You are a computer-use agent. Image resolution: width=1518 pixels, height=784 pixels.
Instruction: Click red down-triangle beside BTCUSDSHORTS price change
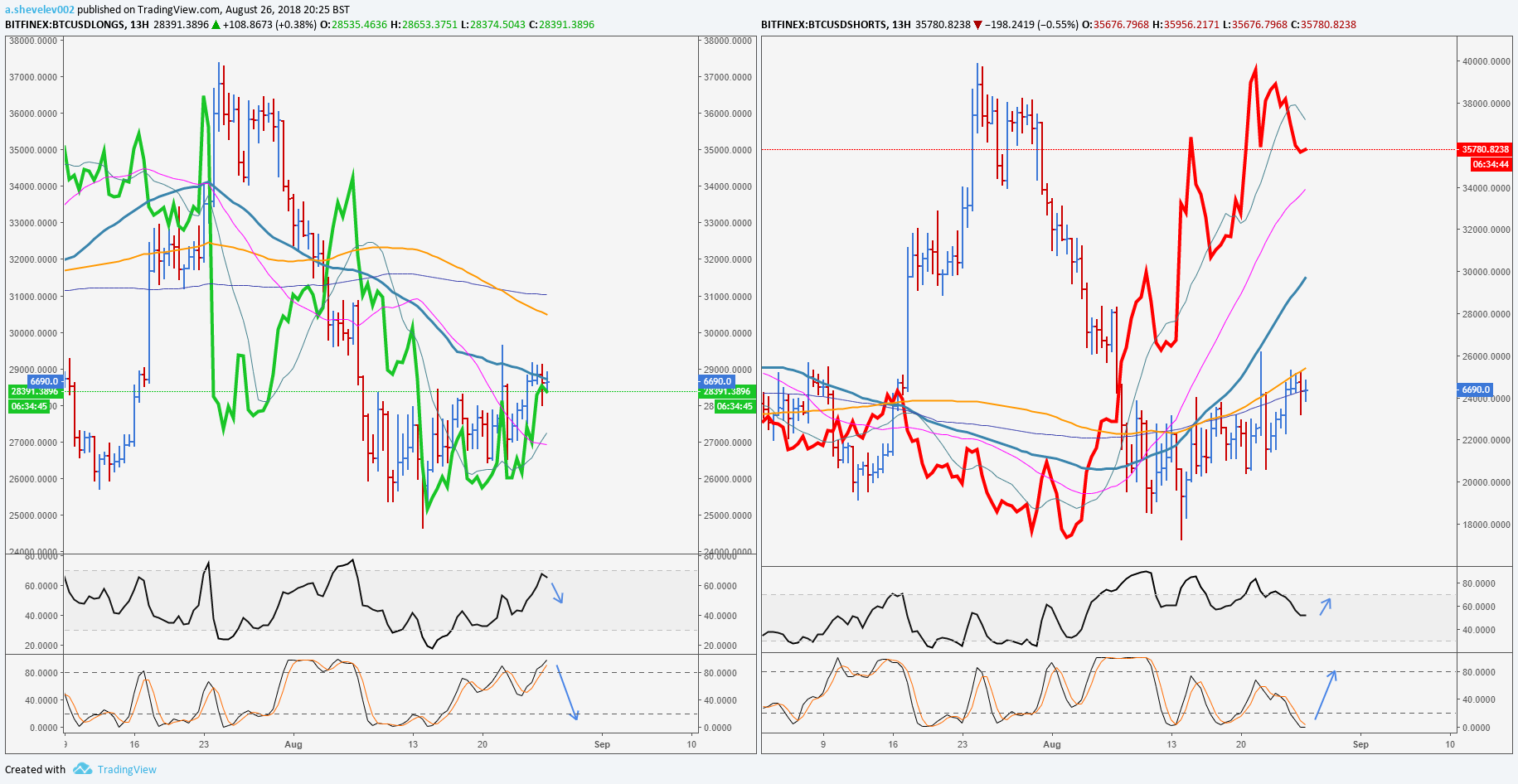[977, 25]
